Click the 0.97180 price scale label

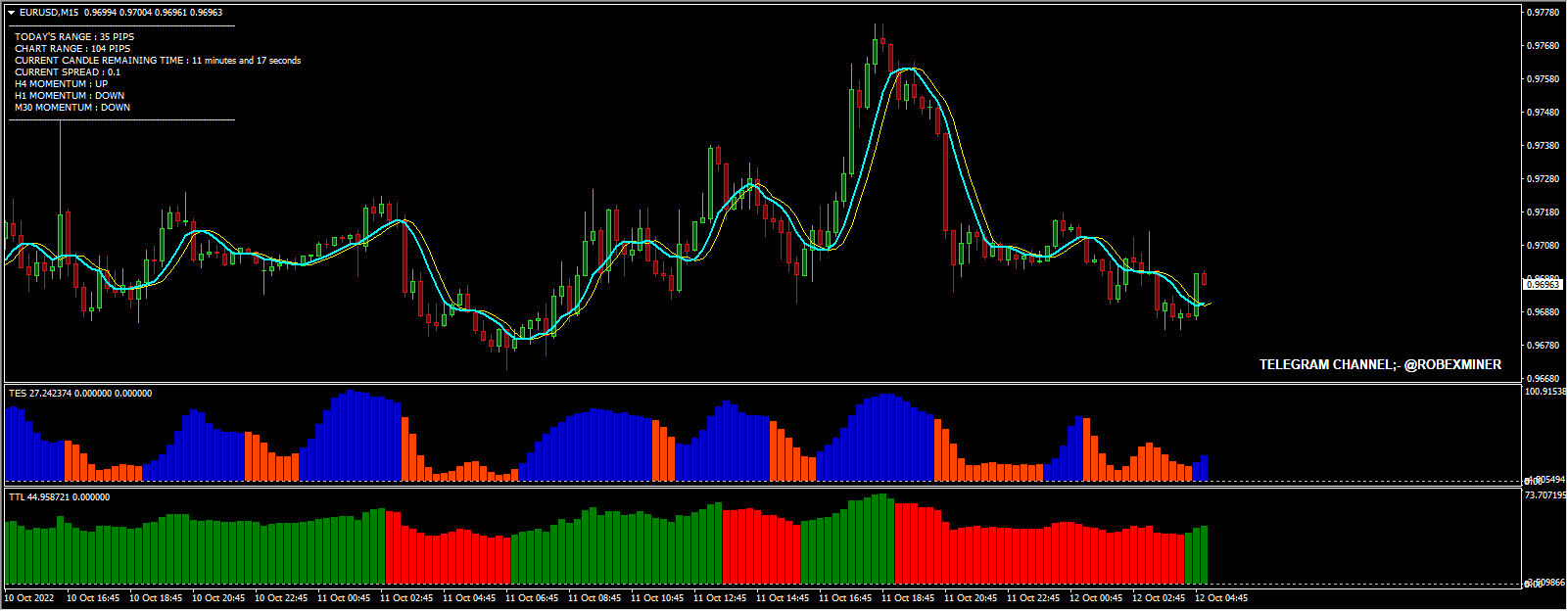1544,212
